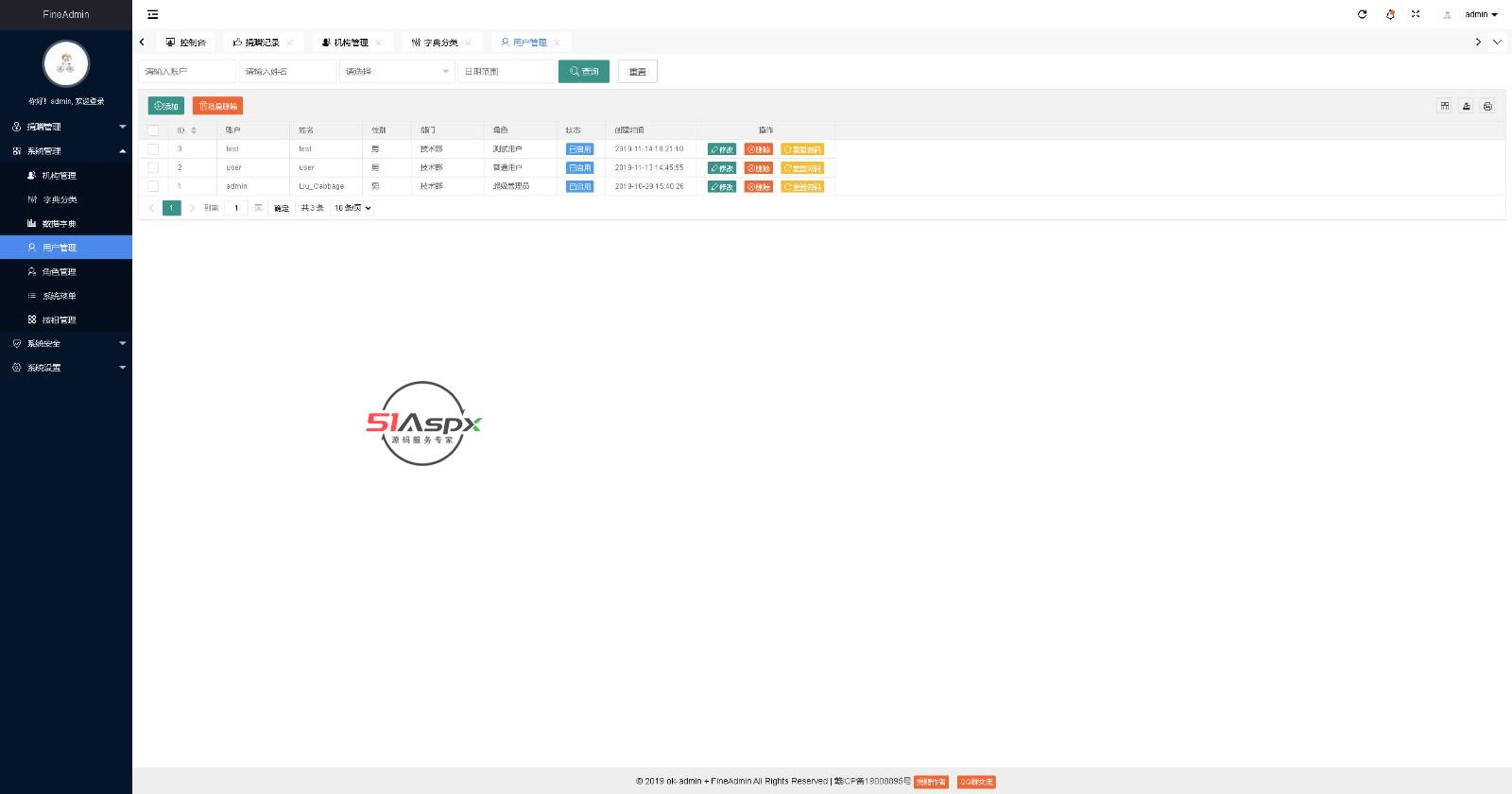Check the row checkbox for ID 1
The width and height of the screenshot is (1512, 794).
(153, 187)
